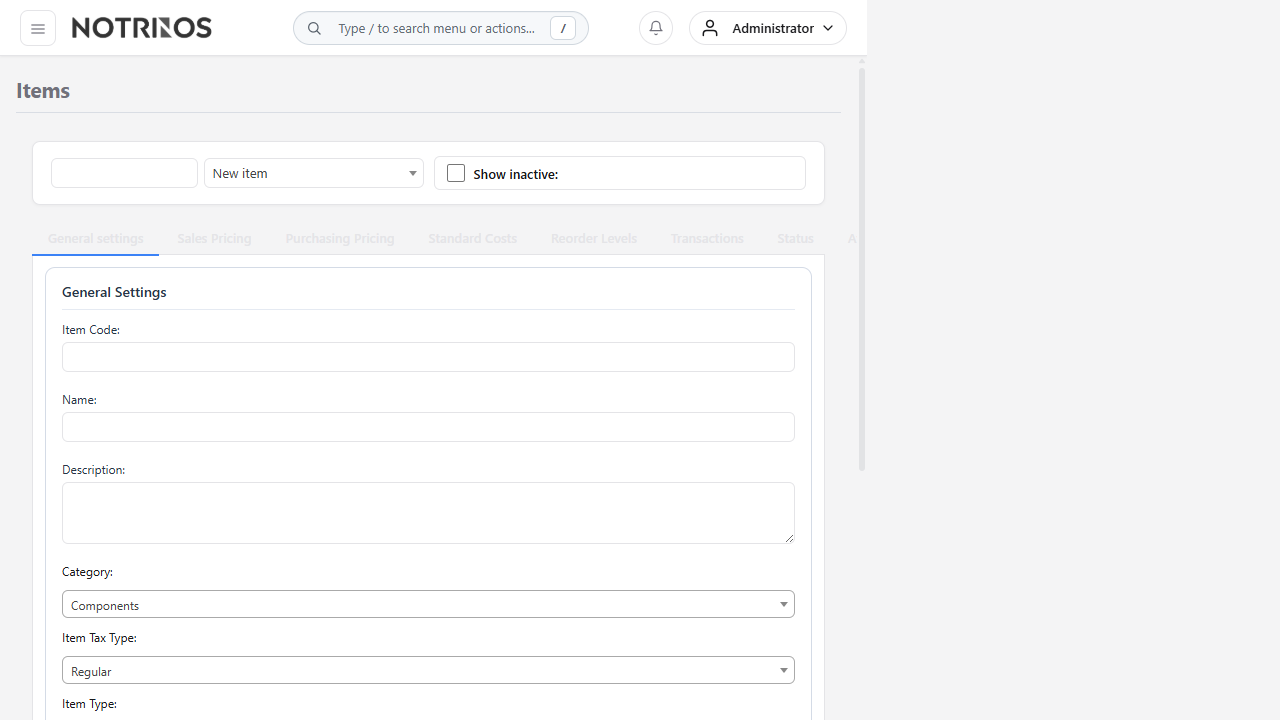This screenshot has width=1280, height=720.
Task: Click the slash shortcut key badge
Action: pyautogui.click(x=563, y=28)
